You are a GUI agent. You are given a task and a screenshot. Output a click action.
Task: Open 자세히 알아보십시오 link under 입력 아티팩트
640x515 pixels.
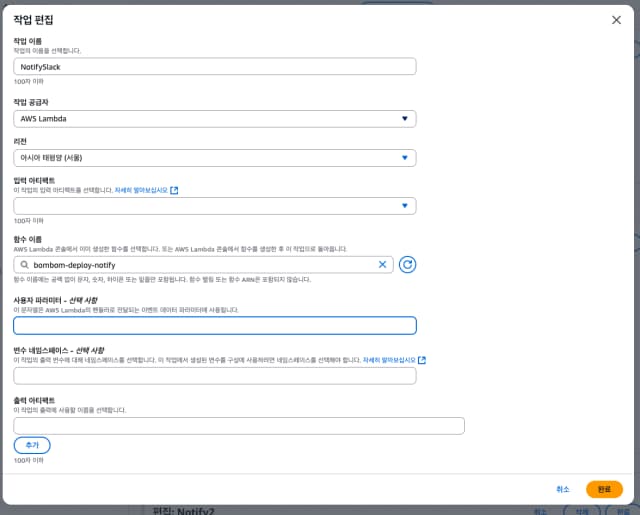tap(141, 190)
